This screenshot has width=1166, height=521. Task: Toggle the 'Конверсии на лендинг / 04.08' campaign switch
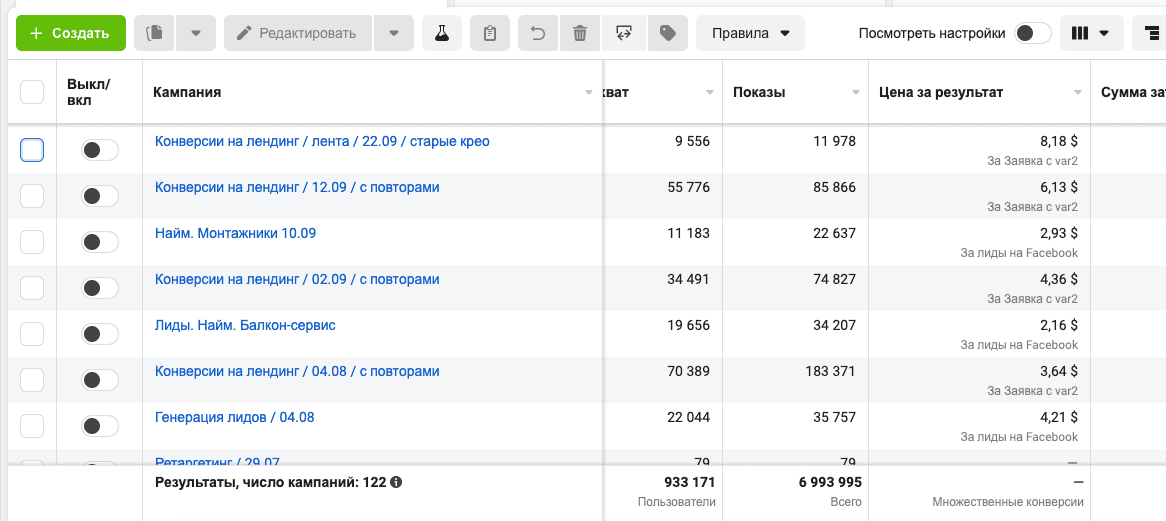pos(100,381)
